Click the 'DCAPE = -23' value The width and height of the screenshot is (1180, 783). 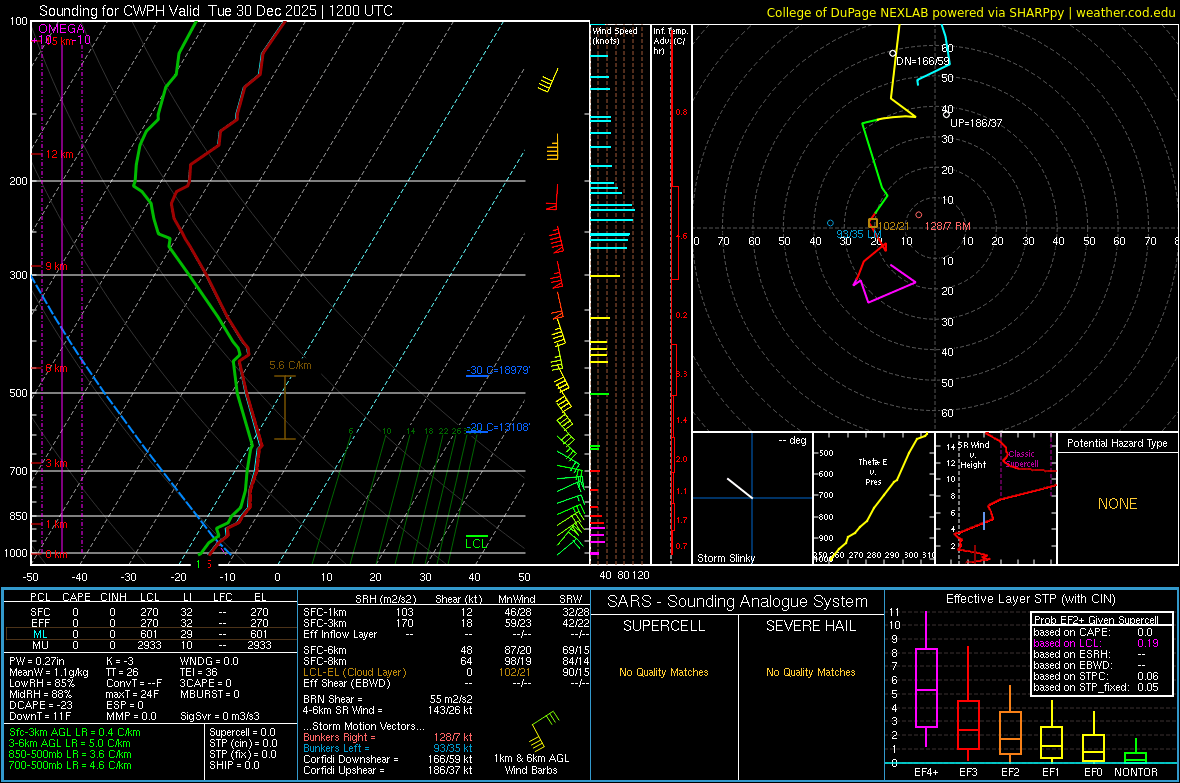point(41,705)
